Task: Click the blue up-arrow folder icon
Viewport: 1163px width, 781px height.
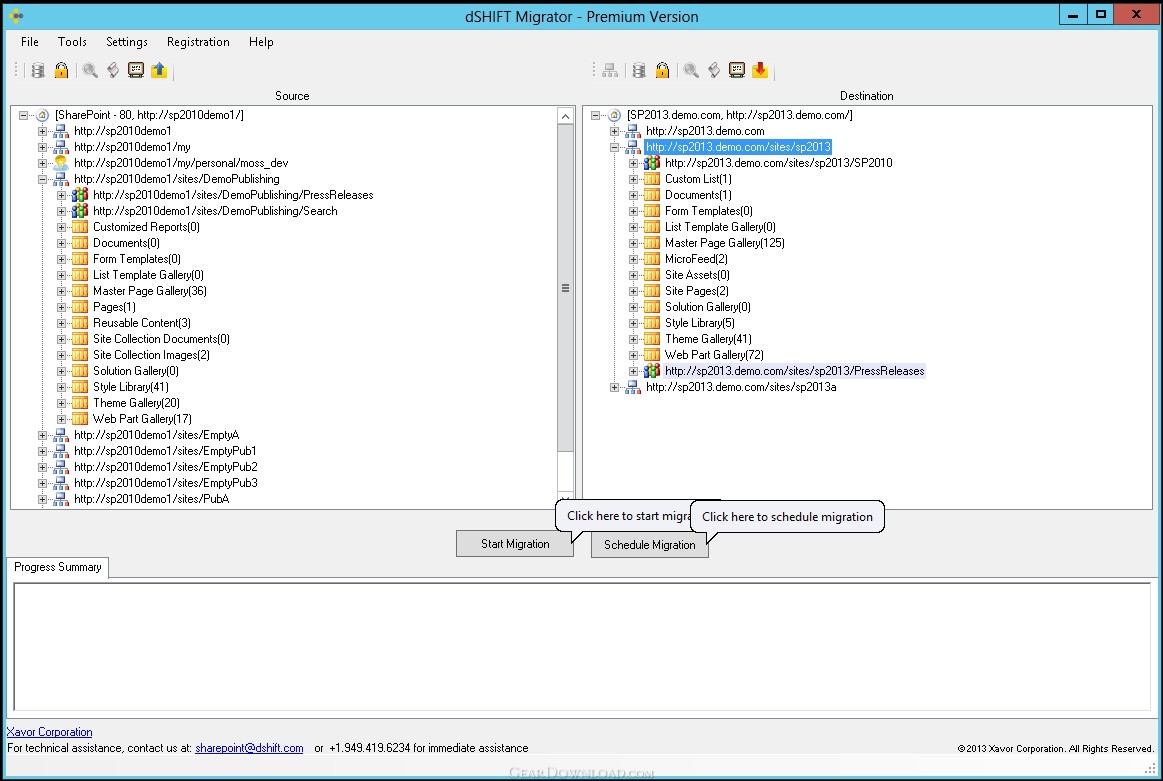Action: point(159,70)
